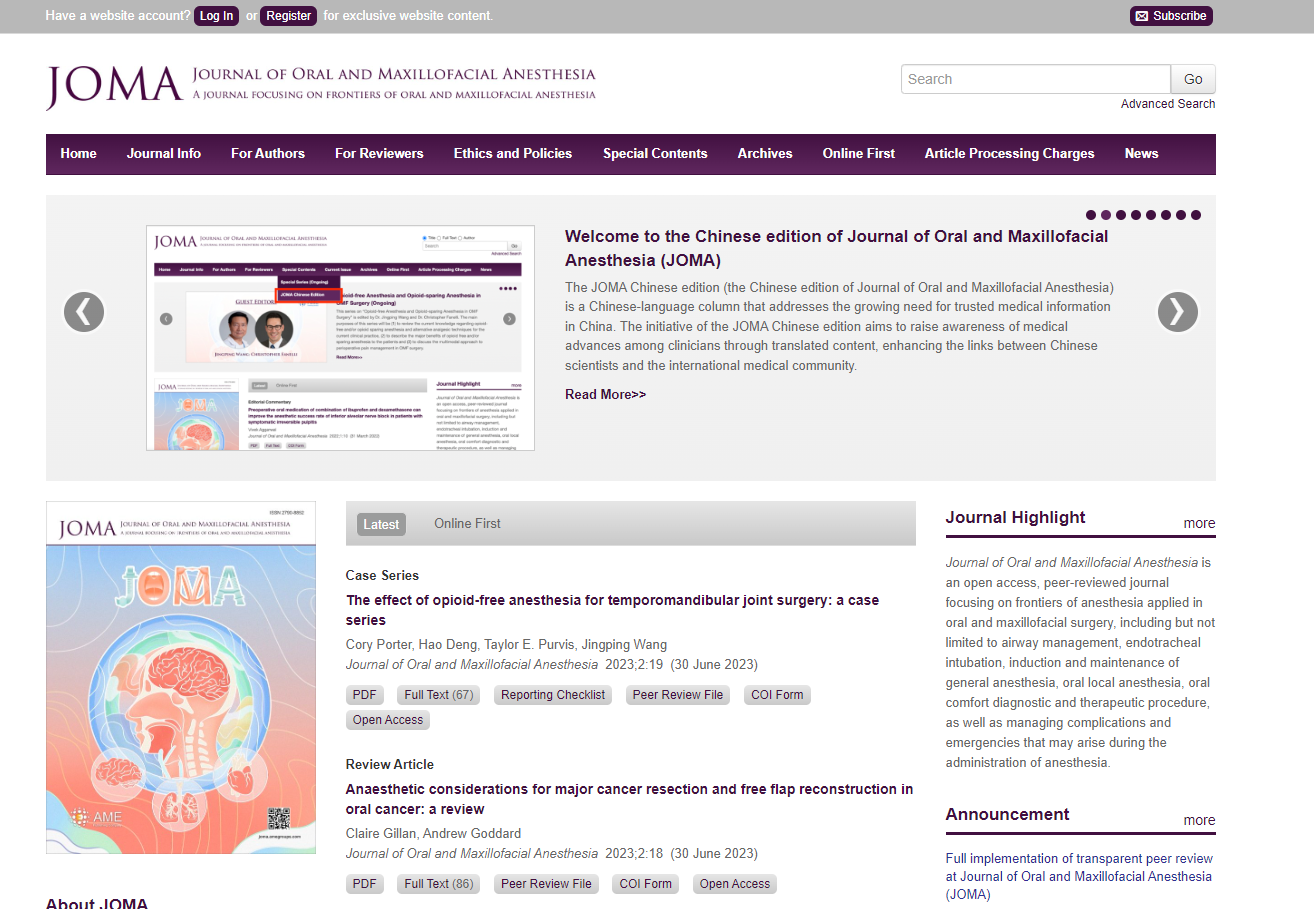Select the last carousel indicator dot
The height and width of the screenshot is (909, 1314).
pos(1196,215)
